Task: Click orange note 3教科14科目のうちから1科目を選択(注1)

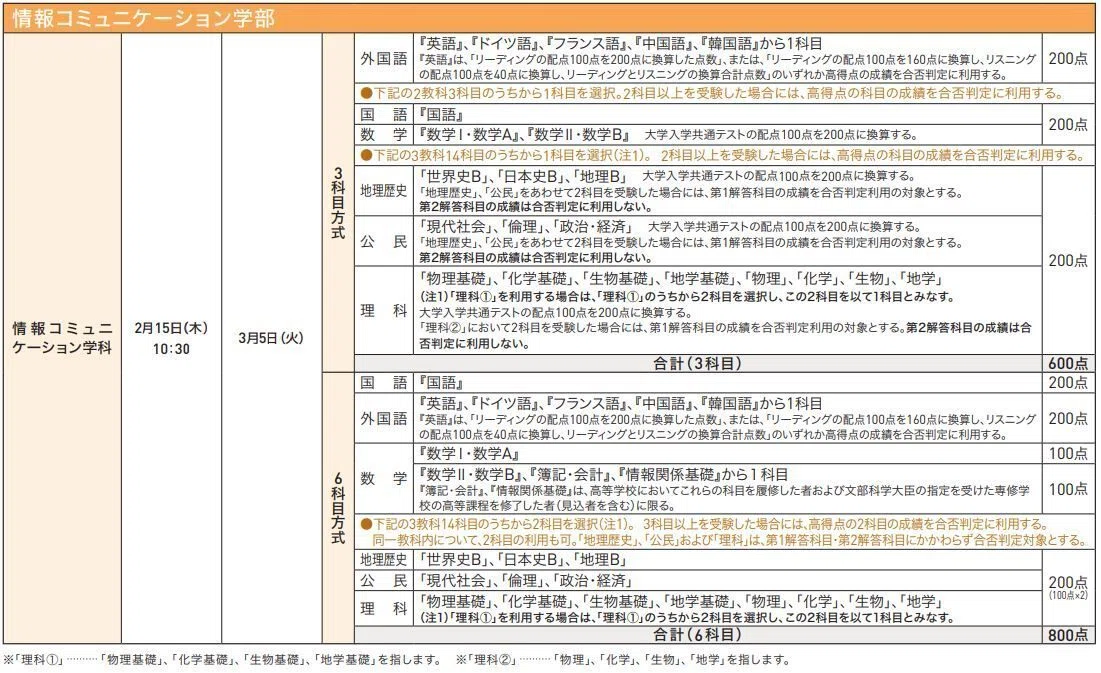Action: point(723,155)
